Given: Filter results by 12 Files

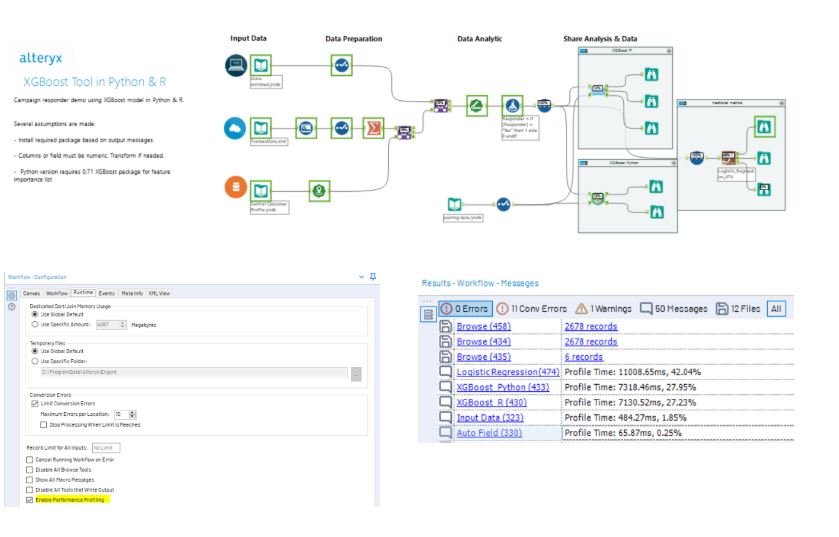Looking at the screenshot, I should coord(738,309).
